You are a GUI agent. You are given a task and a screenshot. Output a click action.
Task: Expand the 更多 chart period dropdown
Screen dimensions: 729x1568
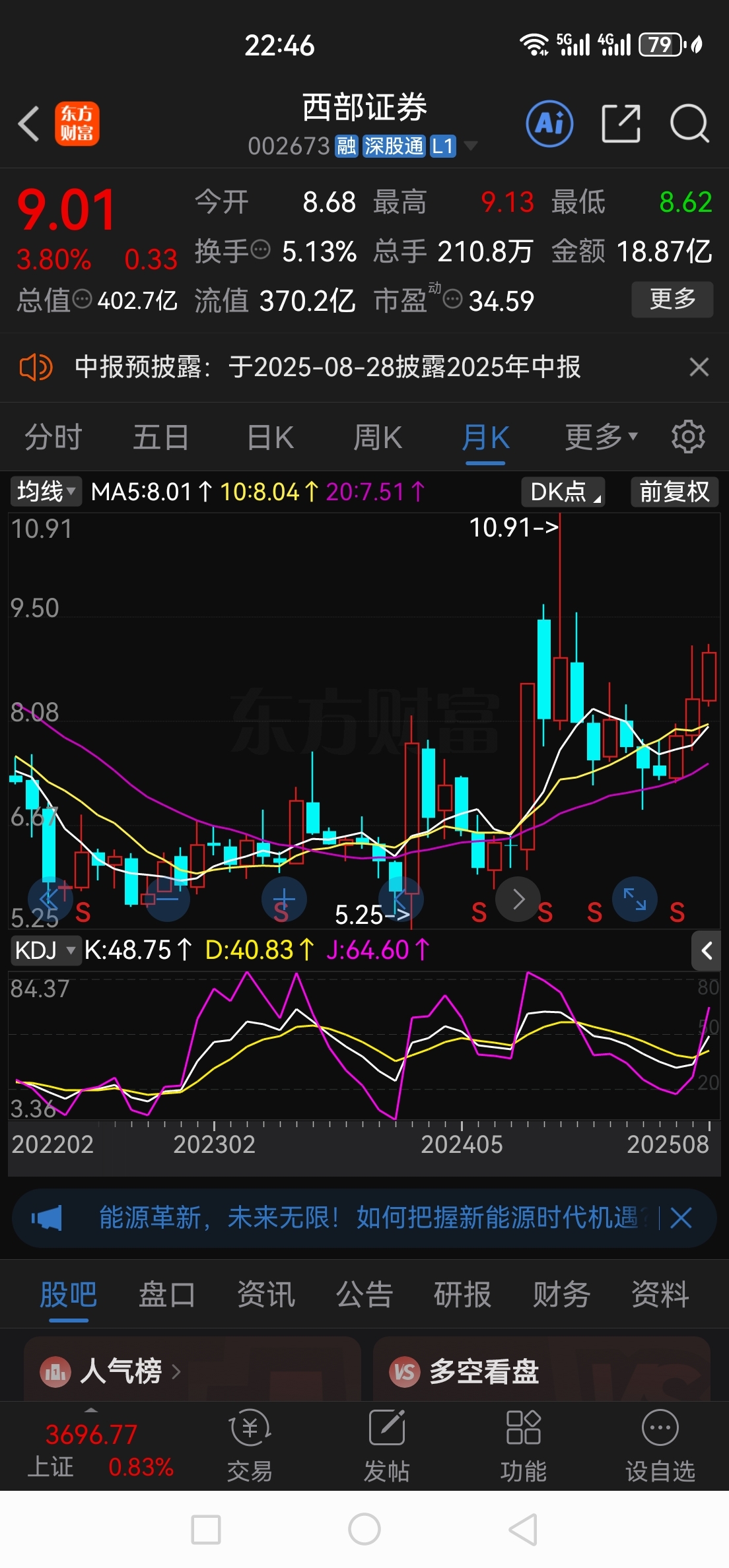pos(602,436)
